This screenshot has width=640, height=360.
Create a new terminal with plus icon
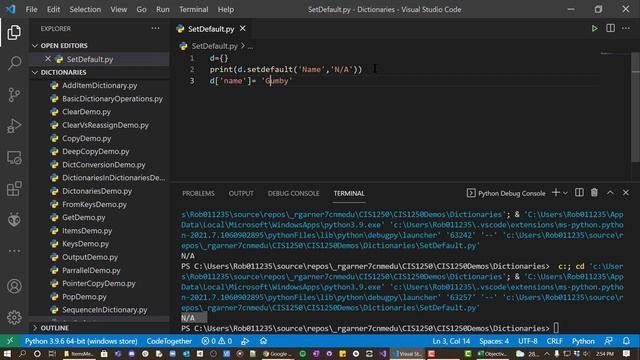[x=556, y=193]
